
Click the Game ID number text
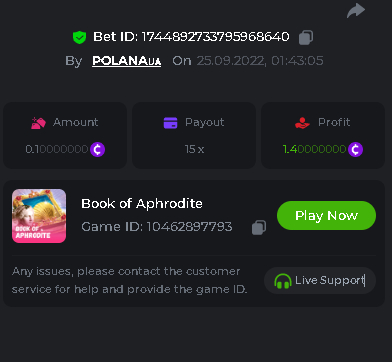tap(189, 227)
